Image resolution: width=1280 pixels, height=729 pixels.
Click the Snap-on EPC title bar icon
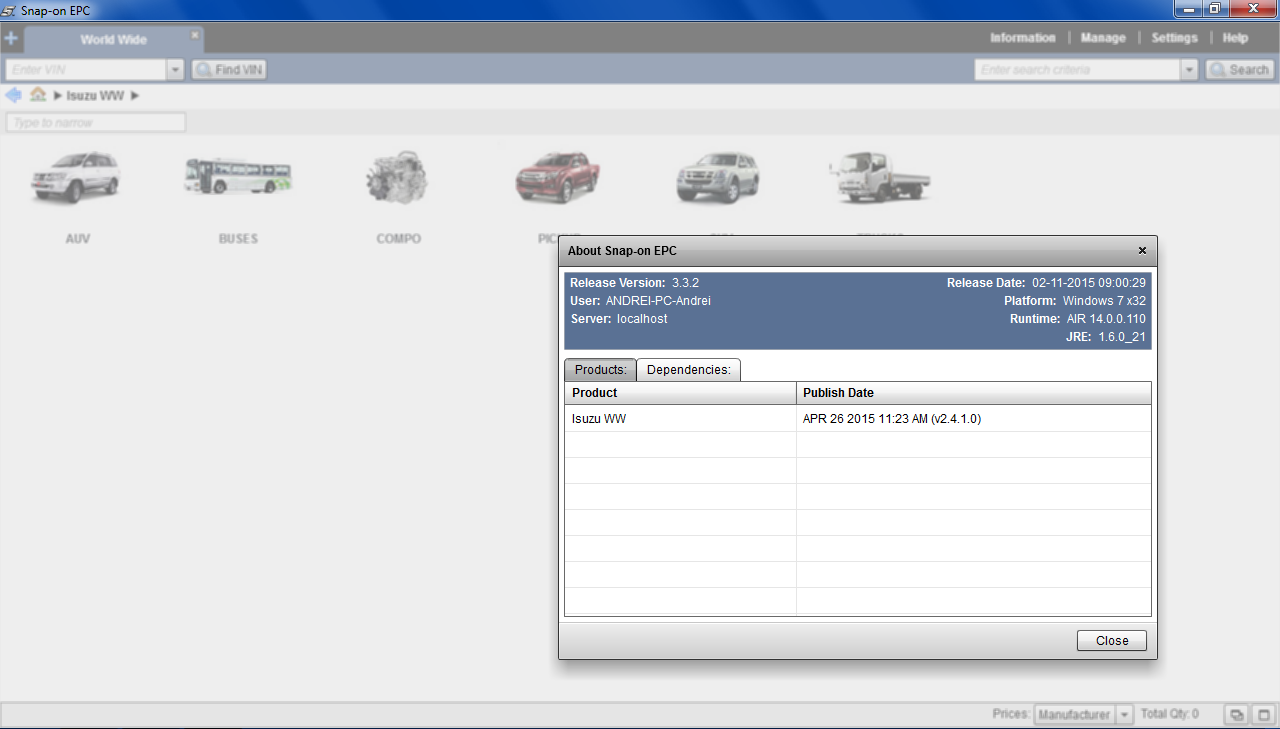point(10,10)
